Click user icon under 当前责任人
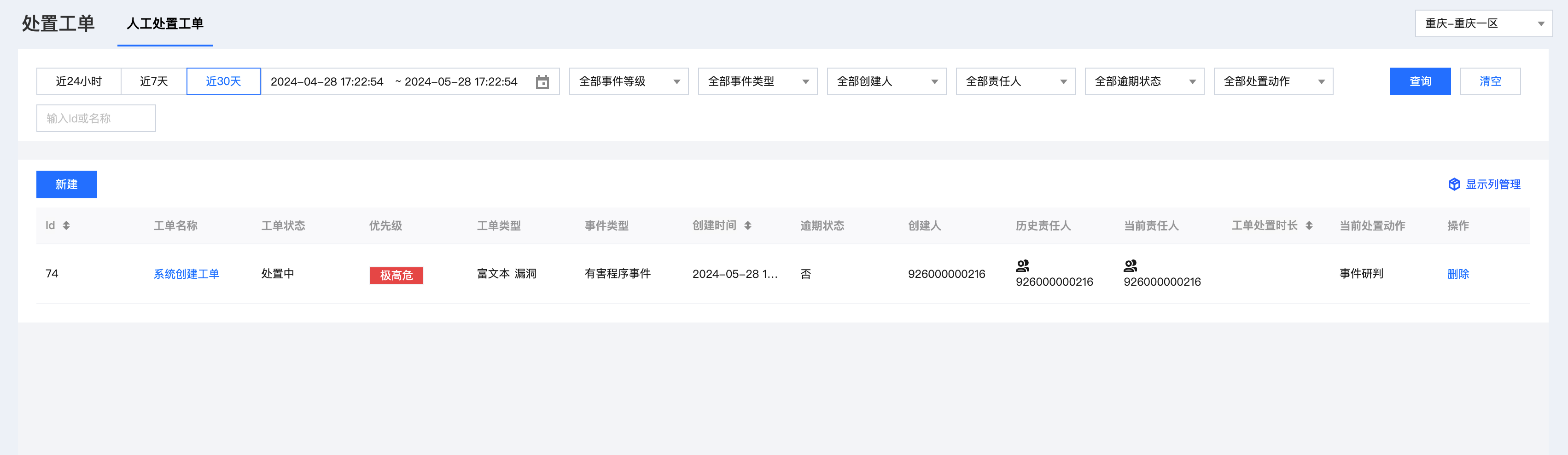 [1131, 265]
